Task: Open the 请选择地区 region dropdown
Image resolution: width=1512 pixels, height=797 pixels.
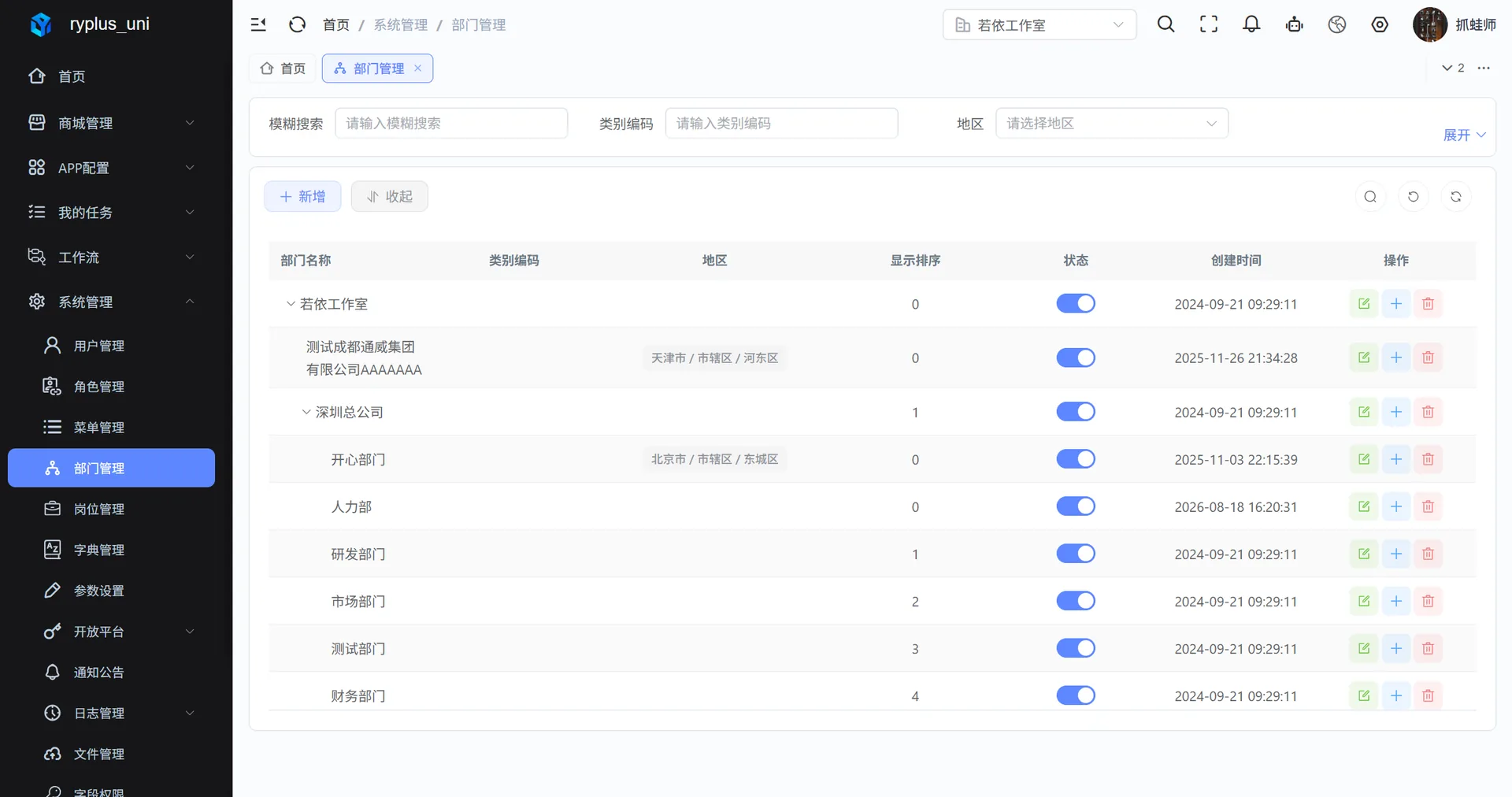Action: [x=1112, y=123]
